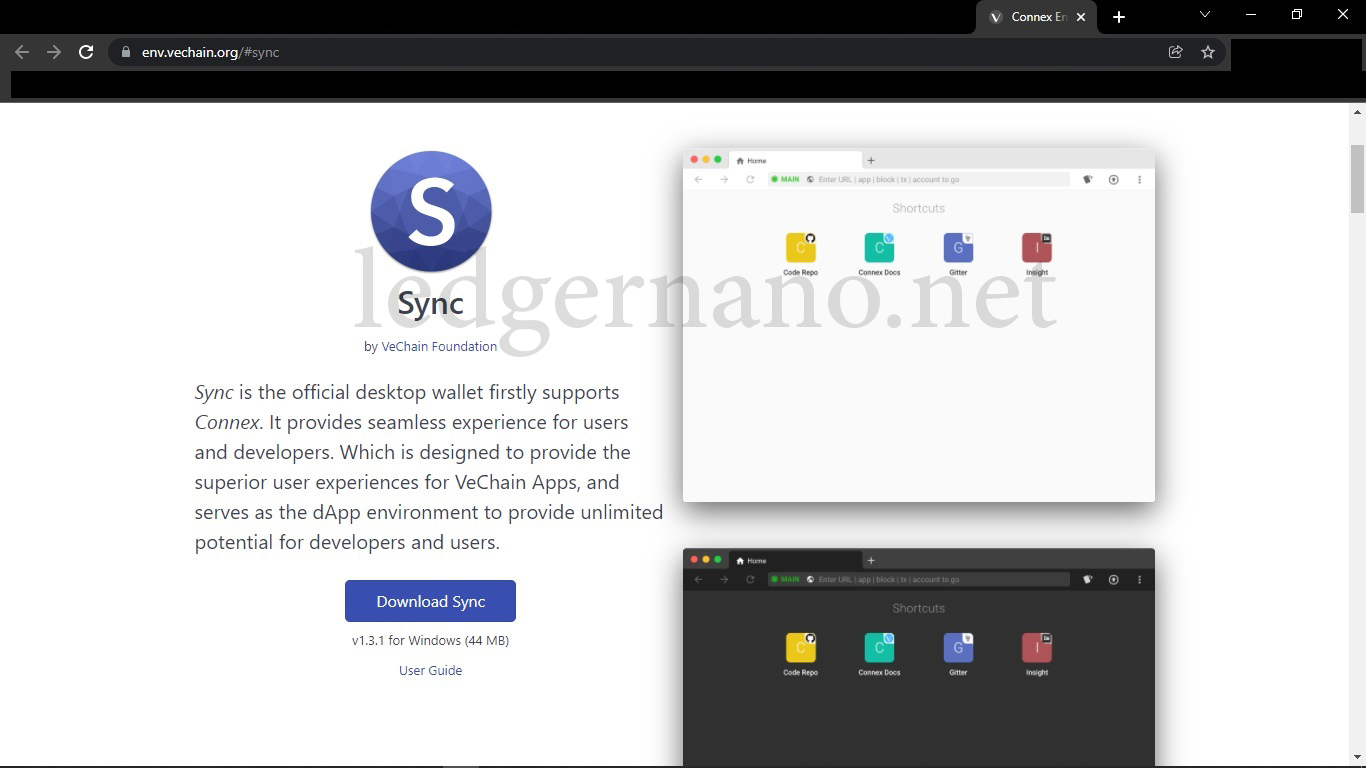Viewport: 1366px width, 768px height.
Task: Click the 'Shortcuts' label in light screenshot
Action: point(918,208)
